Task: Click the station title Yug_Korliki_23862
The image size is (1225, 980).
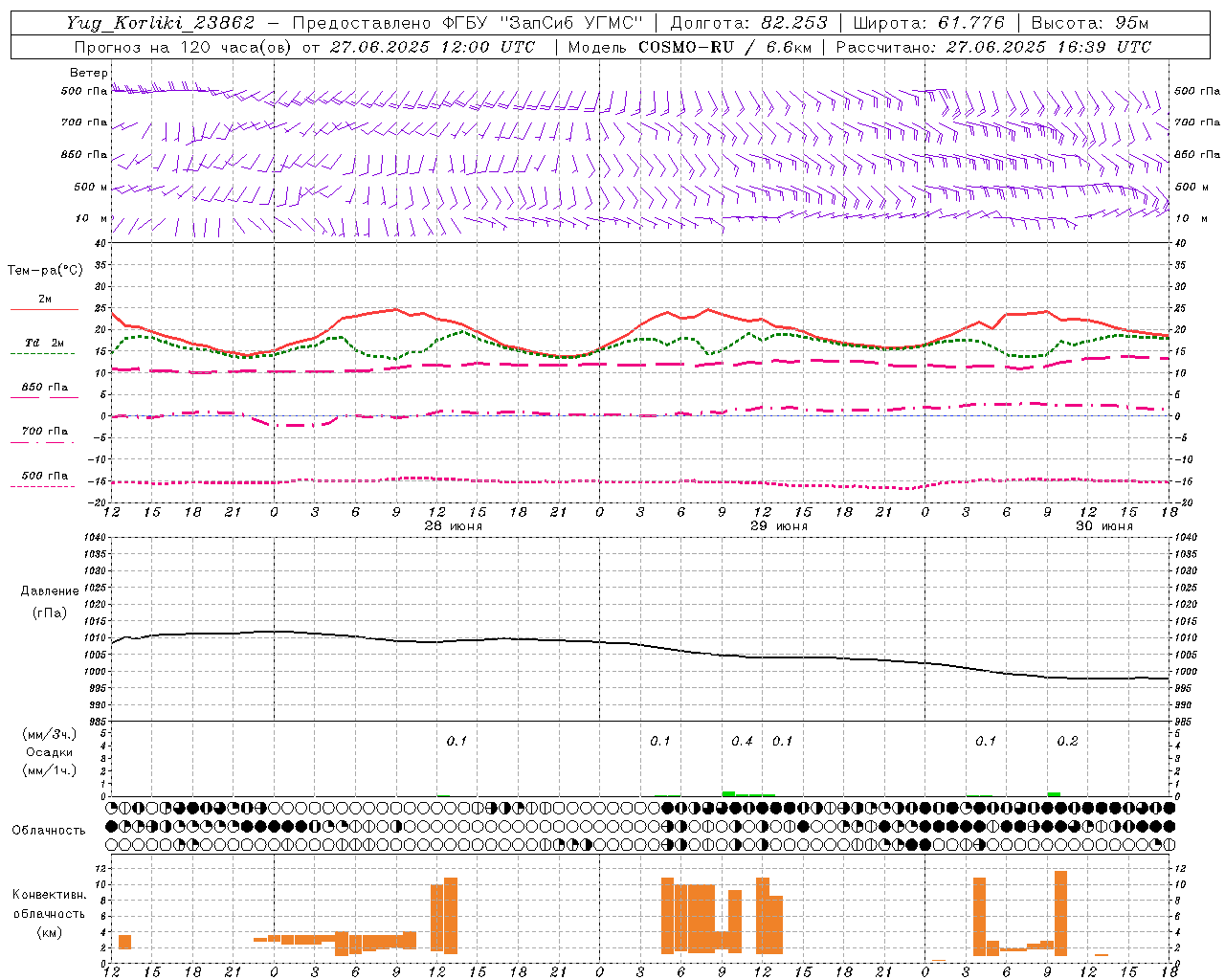Action: 161,23
